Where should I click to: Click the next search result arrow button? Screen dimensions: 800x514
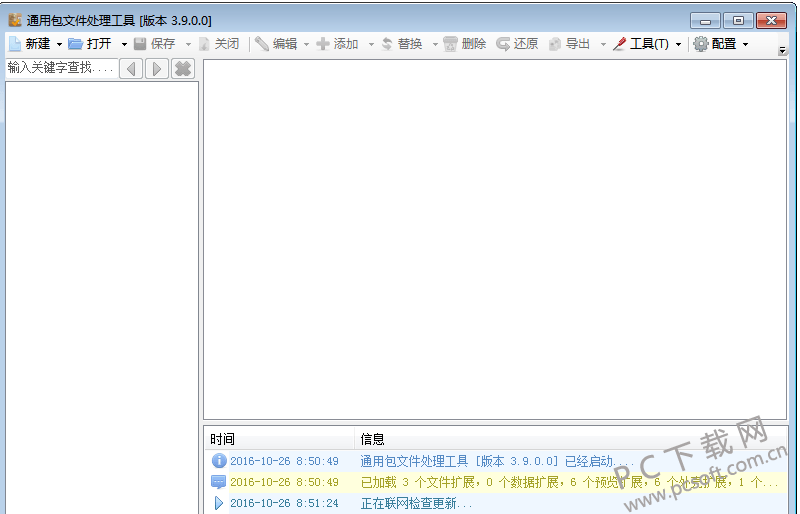[157, 68]
